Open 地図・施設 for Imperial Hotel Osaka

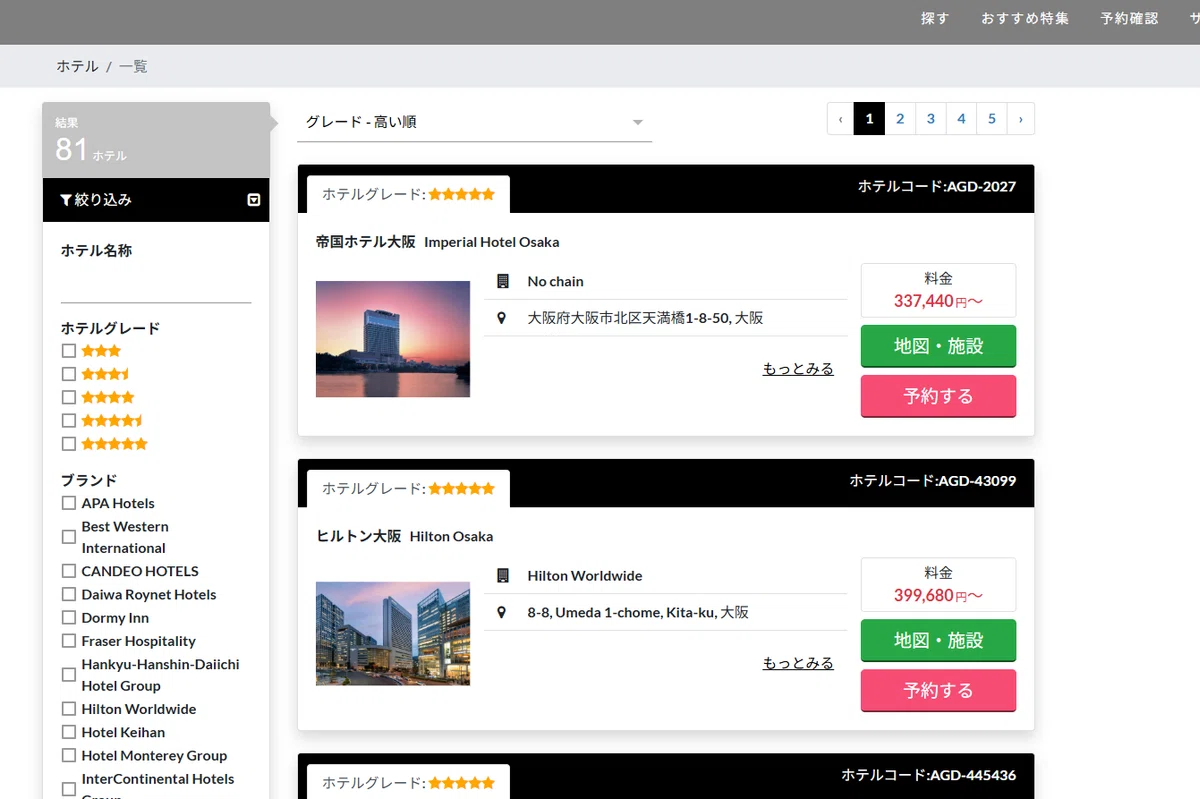coord(938,346)
